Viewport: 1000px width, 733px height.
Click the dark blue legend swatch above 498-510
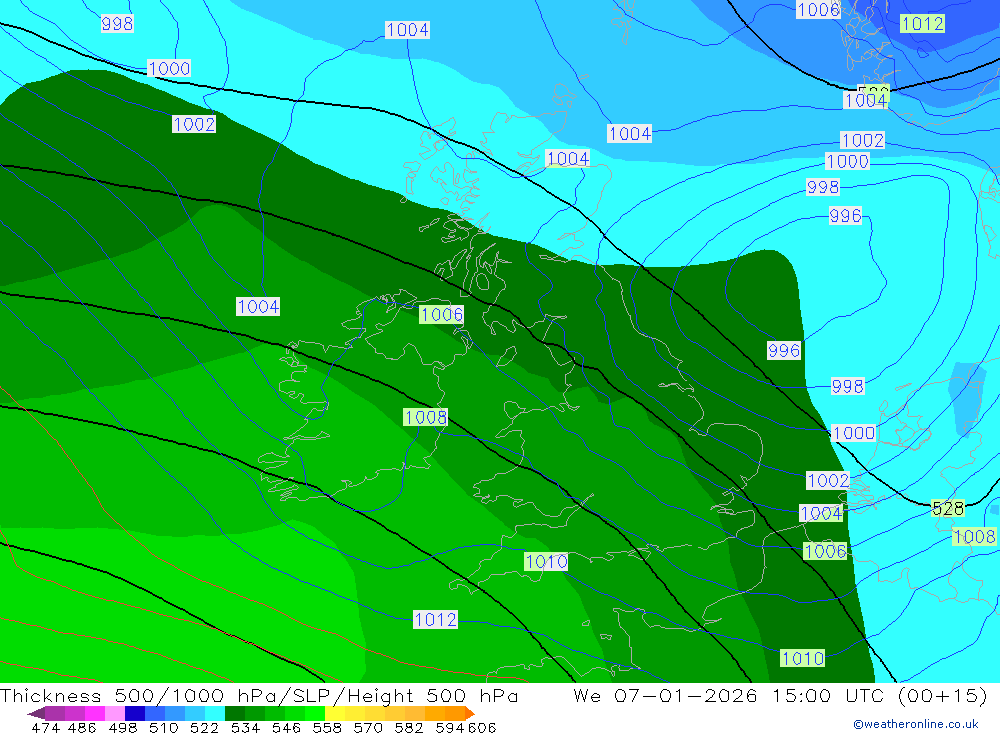(x=135, y=713)
